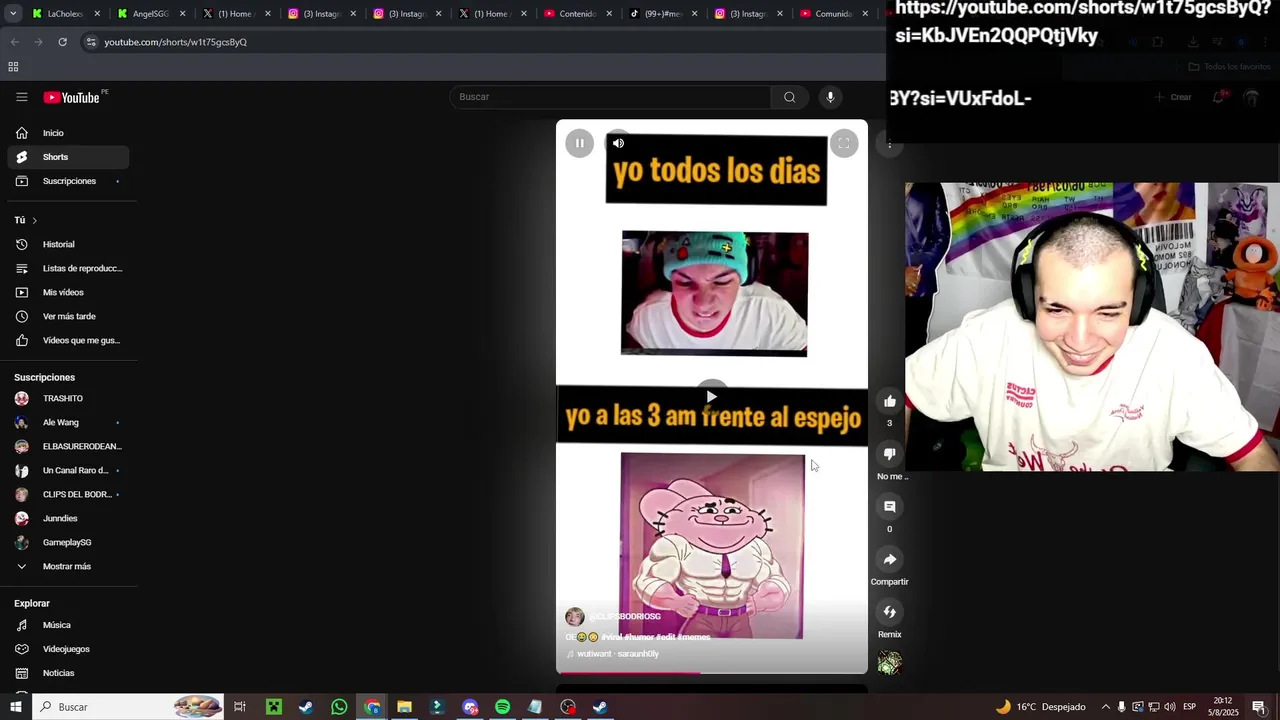The image size is (1280, 720).
Task: Open Suscripciones in the sidebar
Action: pyautogui.click(x=68, y=181)
